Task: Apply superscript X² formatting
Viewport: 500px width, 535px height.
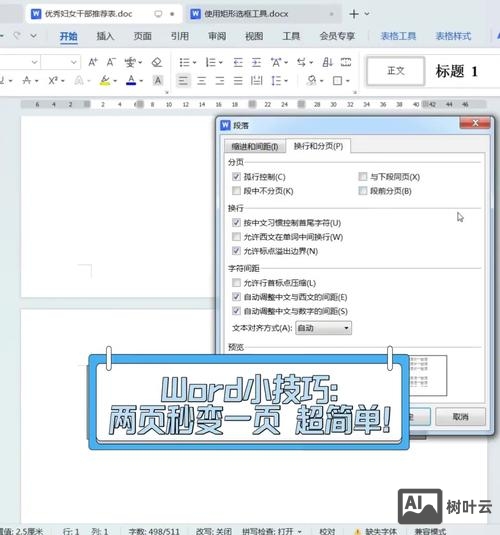Action: tap(53, 81)
